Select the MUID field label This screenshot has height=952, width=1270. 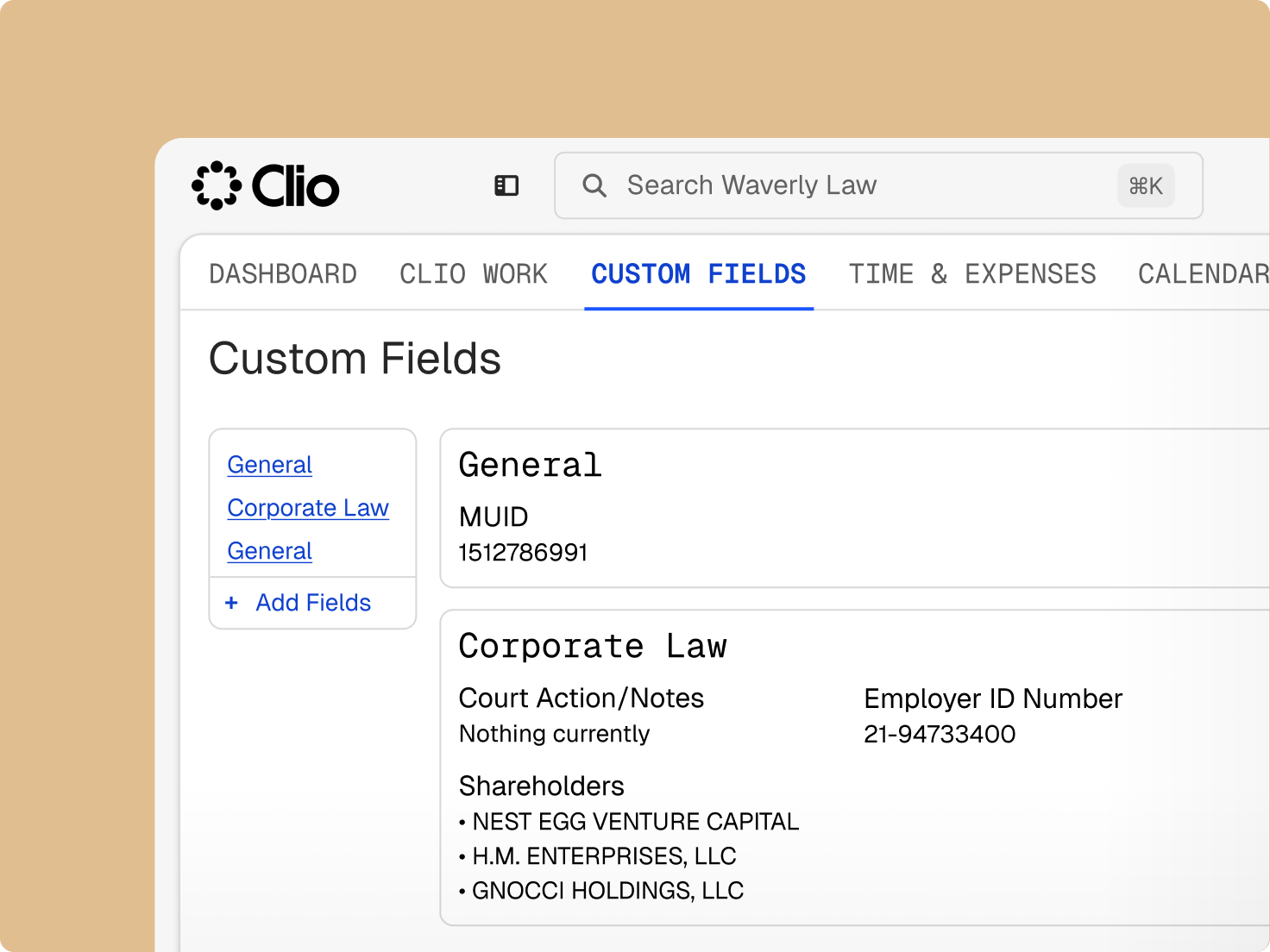point(494,517)
